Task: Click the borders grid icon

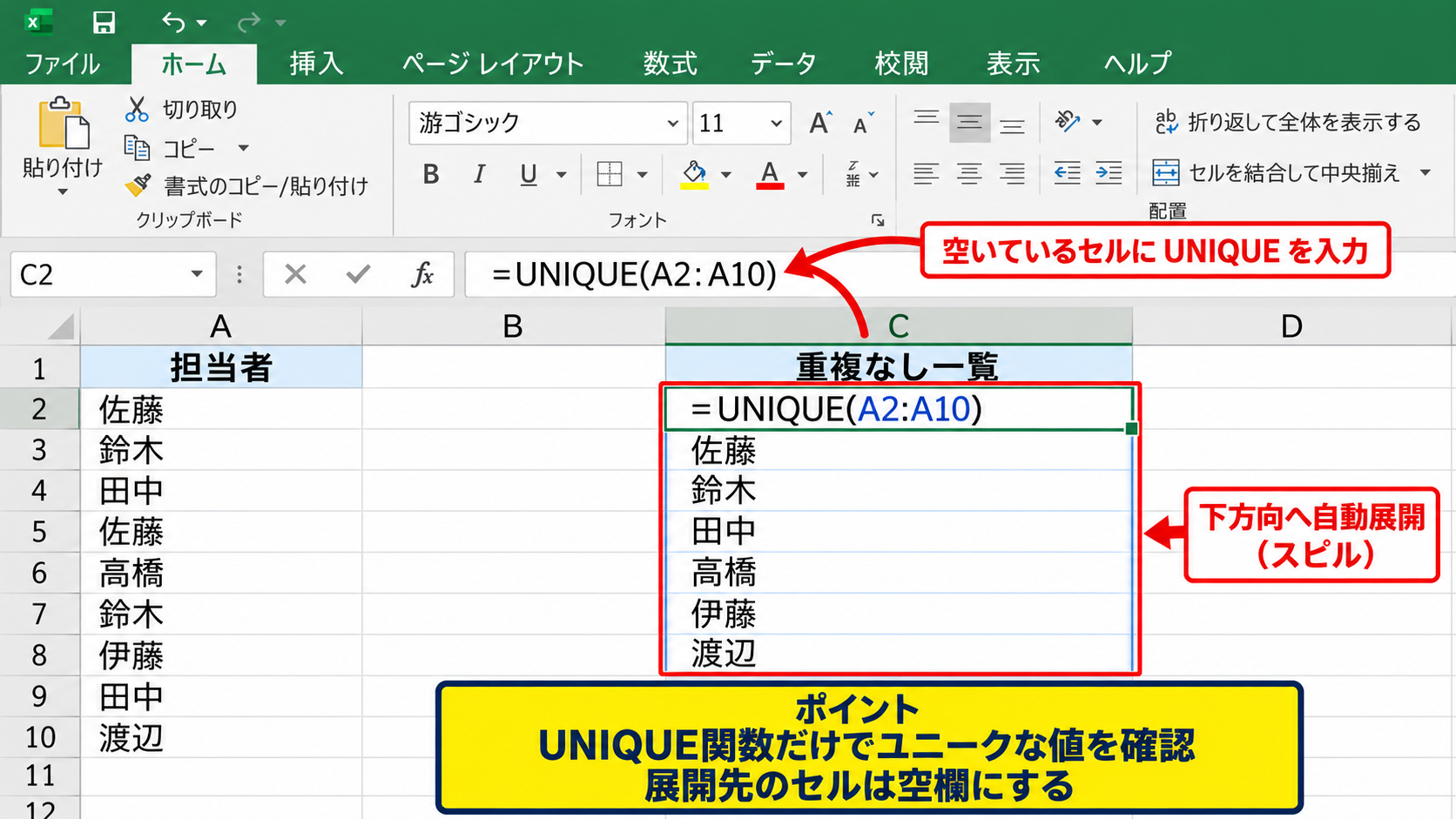Action: click(x=610, y=174)
